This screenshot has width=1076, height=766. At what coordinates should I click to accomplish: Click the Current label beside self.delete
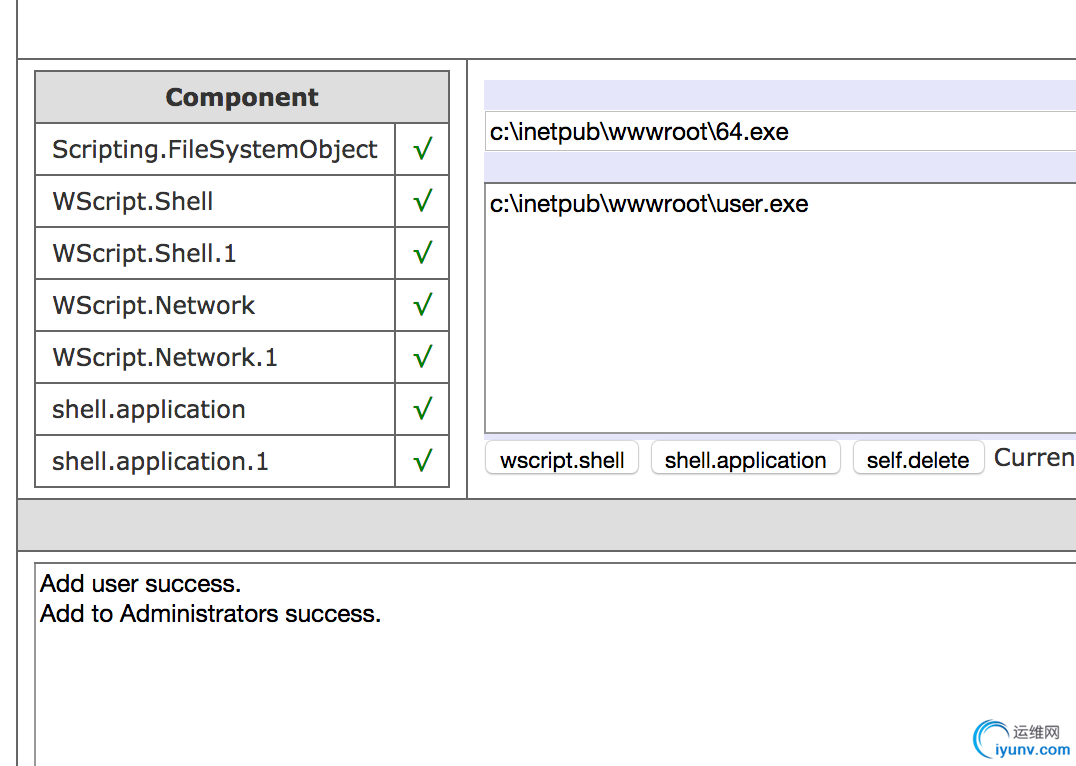tap(1034, 458)
